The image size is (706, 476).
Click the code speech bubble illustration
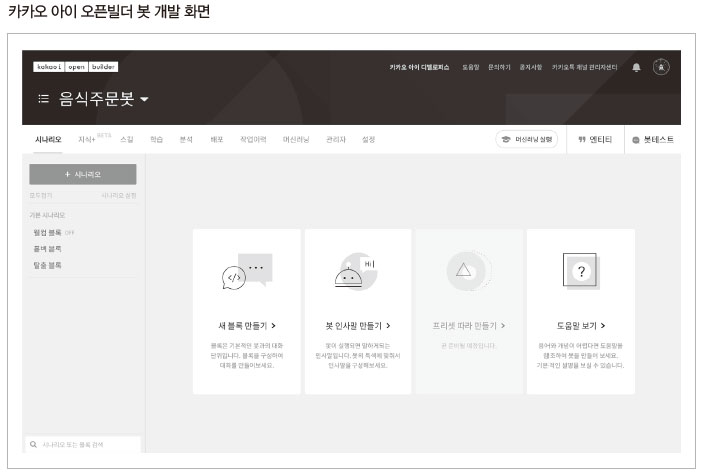pos(247,272)
